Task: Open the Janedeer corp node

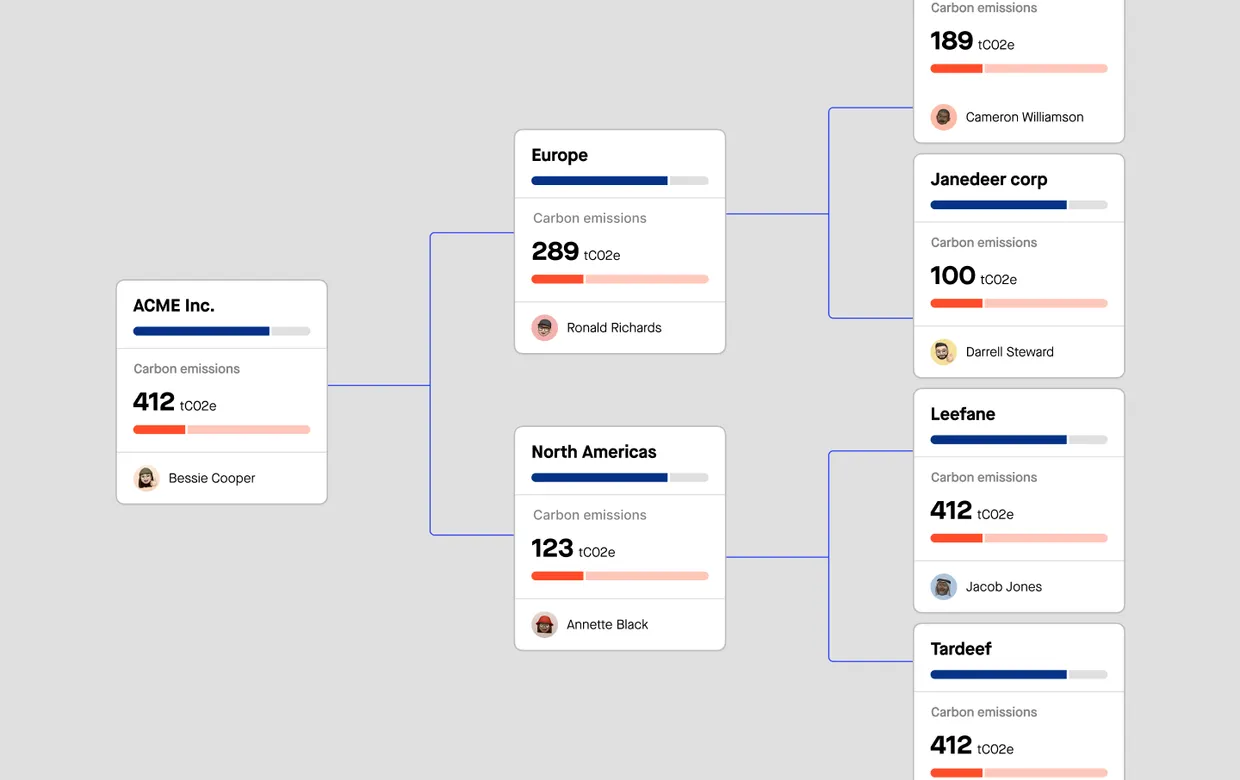Action: coord(989,180)
